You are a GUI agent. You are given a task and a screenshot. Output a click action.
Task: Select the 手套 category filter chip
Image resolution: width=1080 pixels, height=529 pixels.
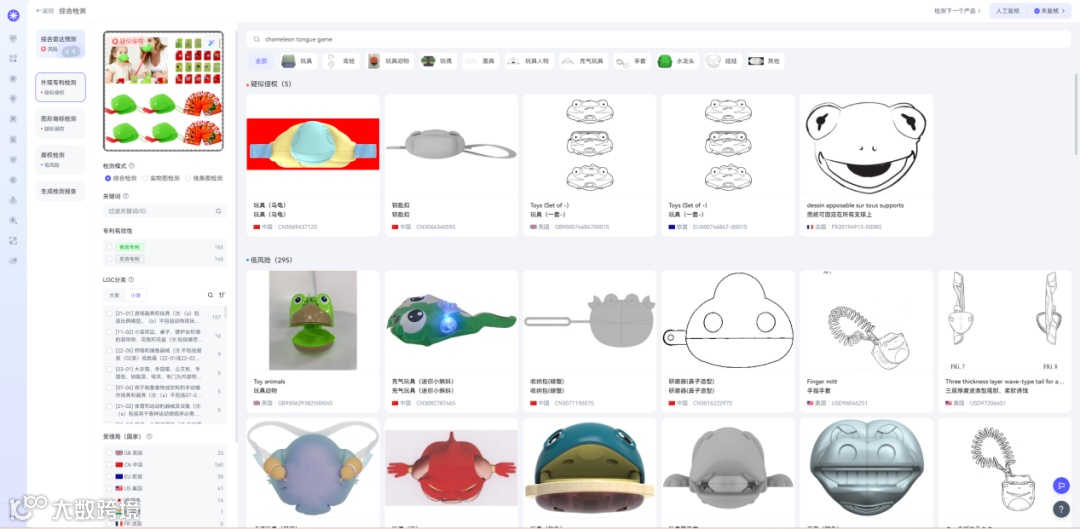click(632, 61)
